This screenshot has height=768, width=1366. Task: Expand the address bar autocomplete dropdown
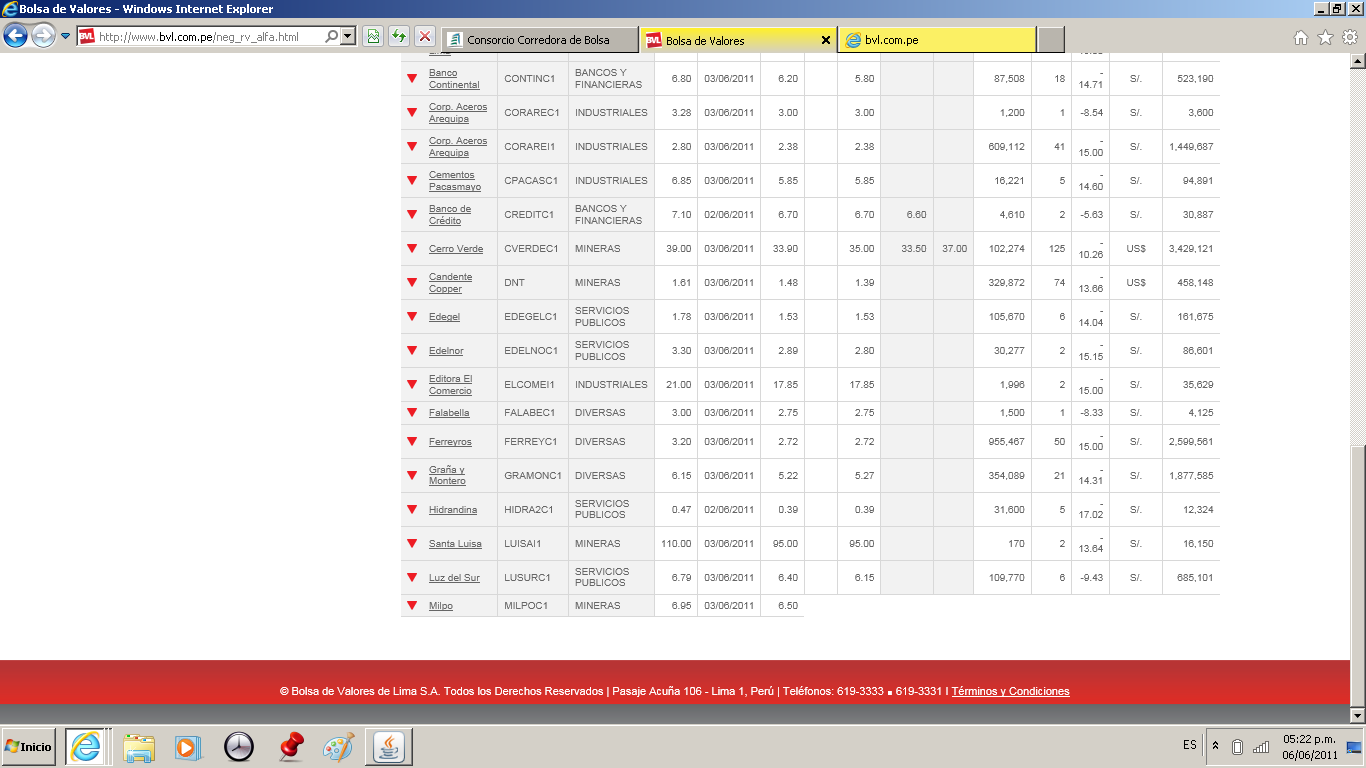348,37
